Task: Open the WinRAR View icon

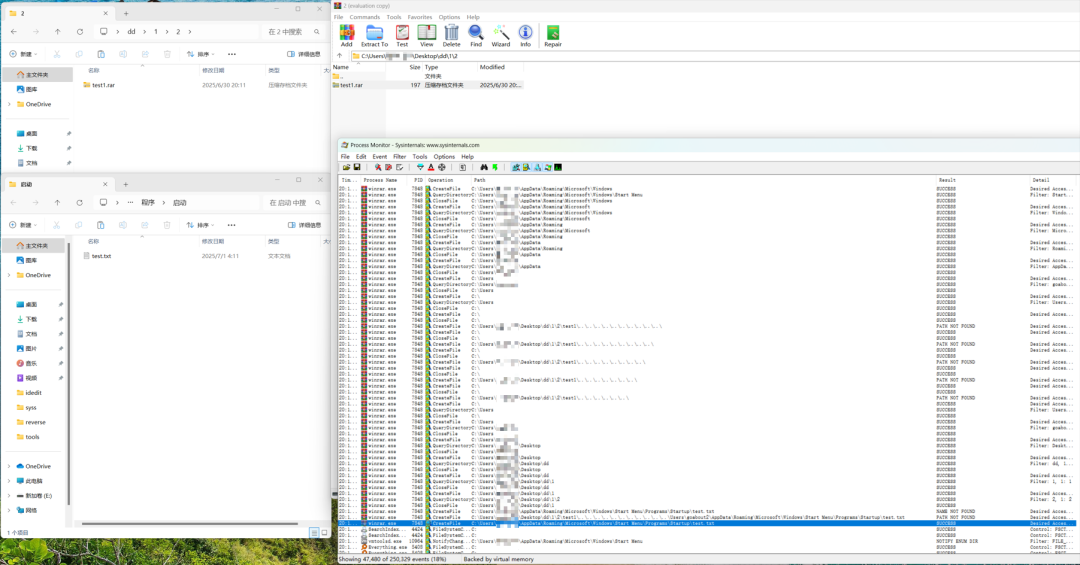Action: click(x=427, y=36)
